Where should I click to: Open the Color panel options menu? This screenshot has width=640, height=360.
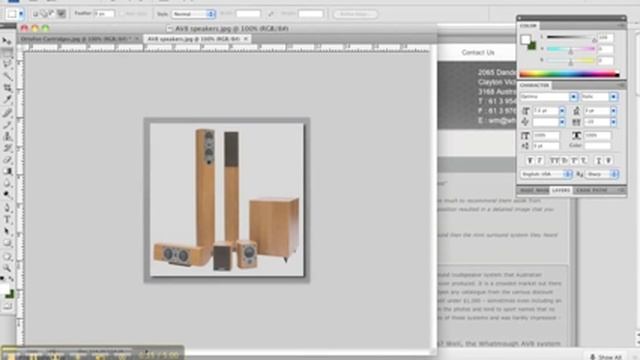coord(622,25)
